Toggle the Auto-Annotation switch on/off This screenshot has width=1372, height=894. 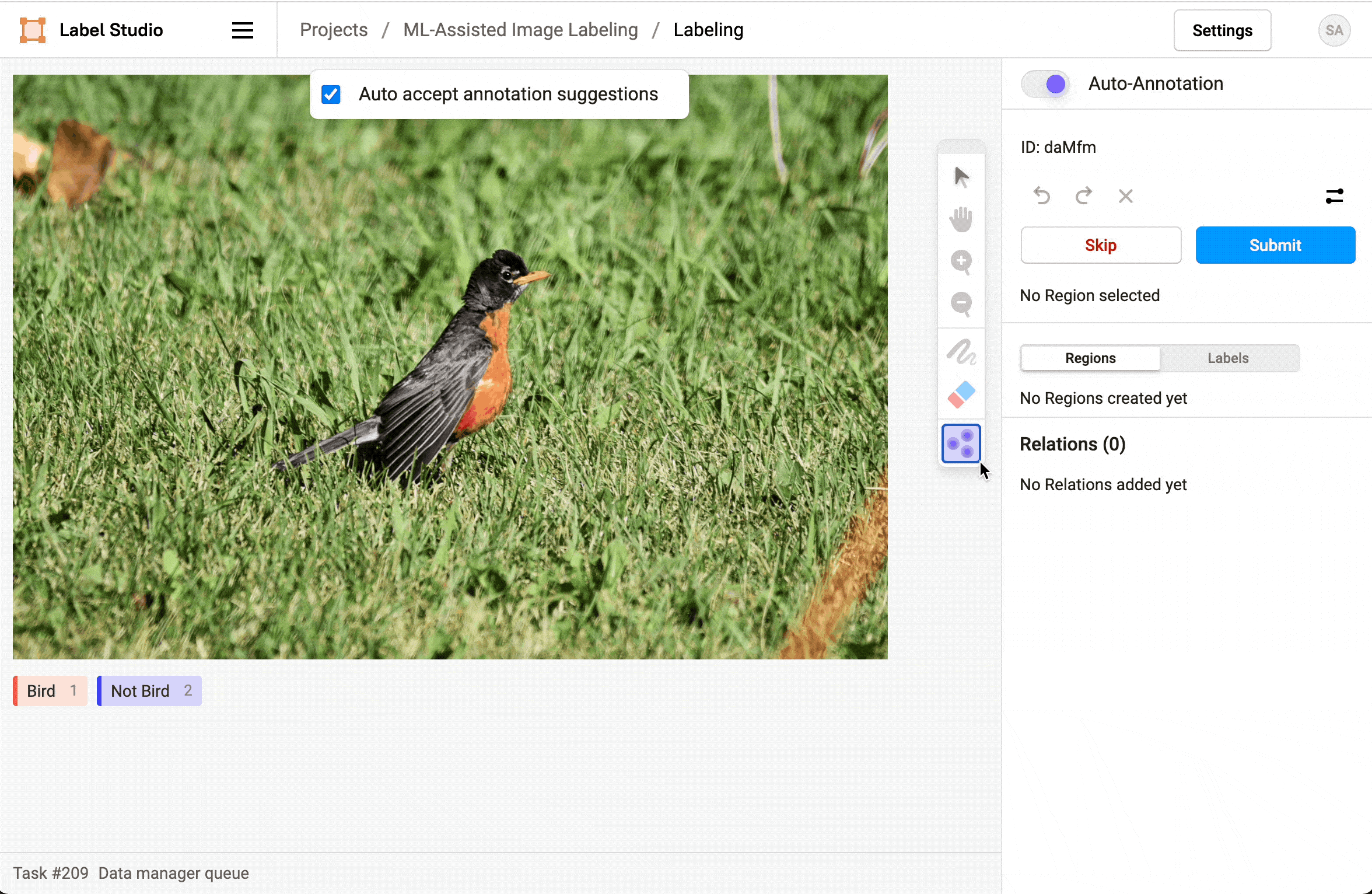point(1044,83)
